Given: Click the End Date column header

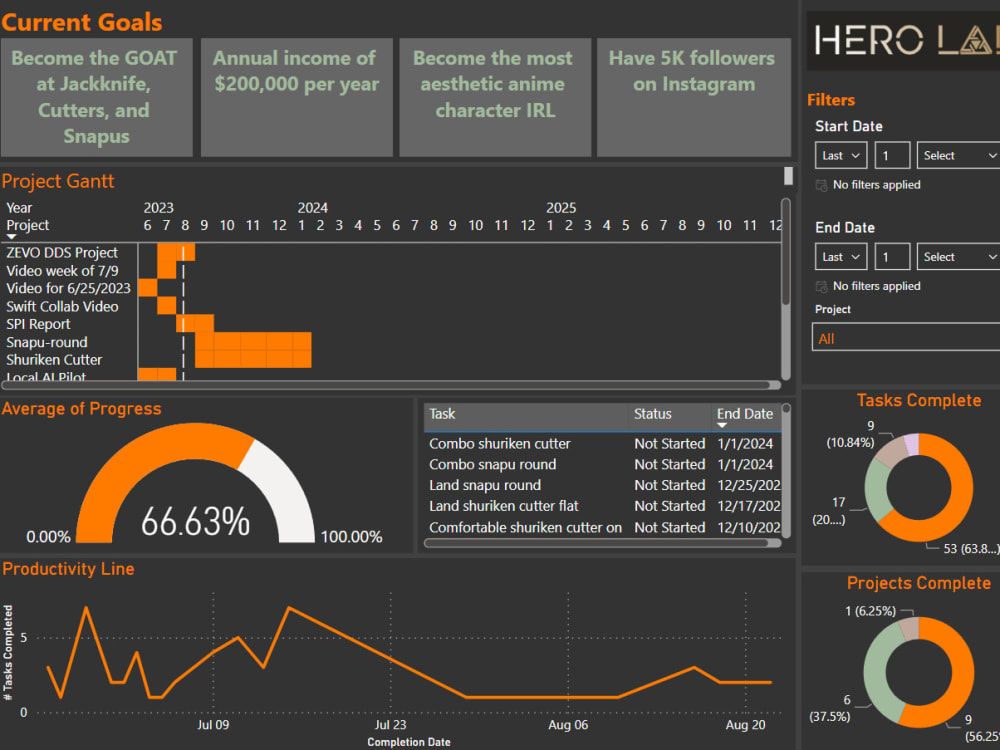Looking at the screenshot, I should pyautogui.click(x=745, y=414).
